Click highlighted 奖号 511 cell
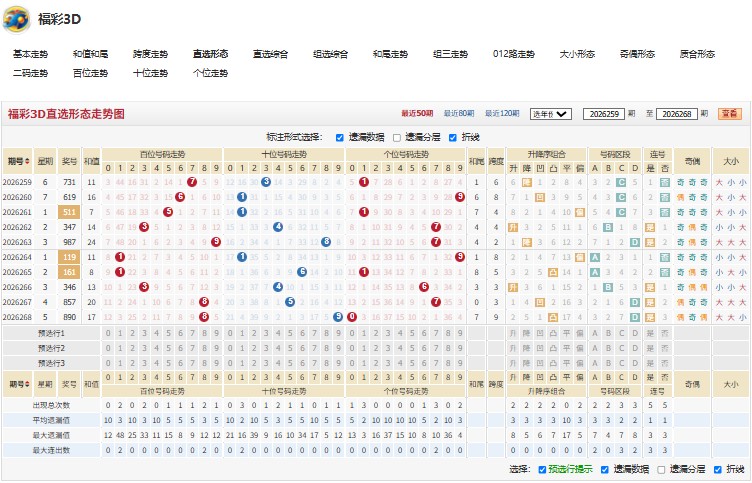 69,212
